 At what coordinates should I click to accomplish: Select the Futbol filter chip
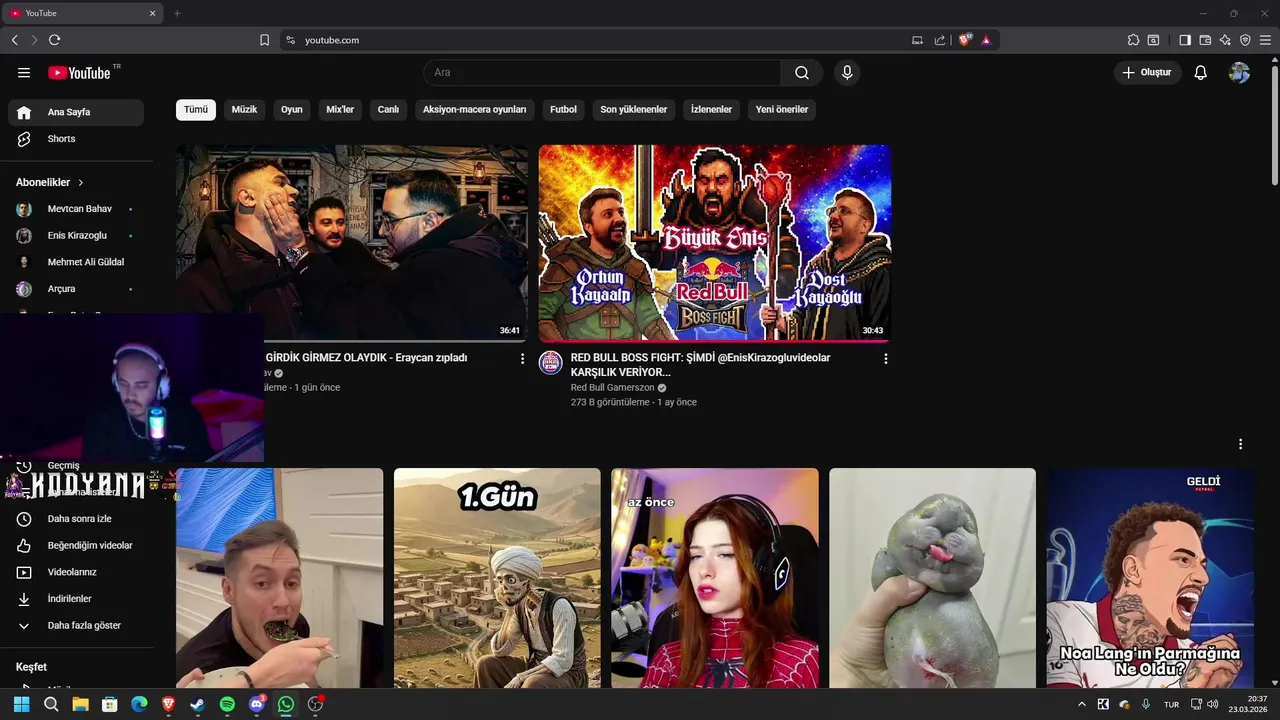pyautogui.click(x=563, y=110)
